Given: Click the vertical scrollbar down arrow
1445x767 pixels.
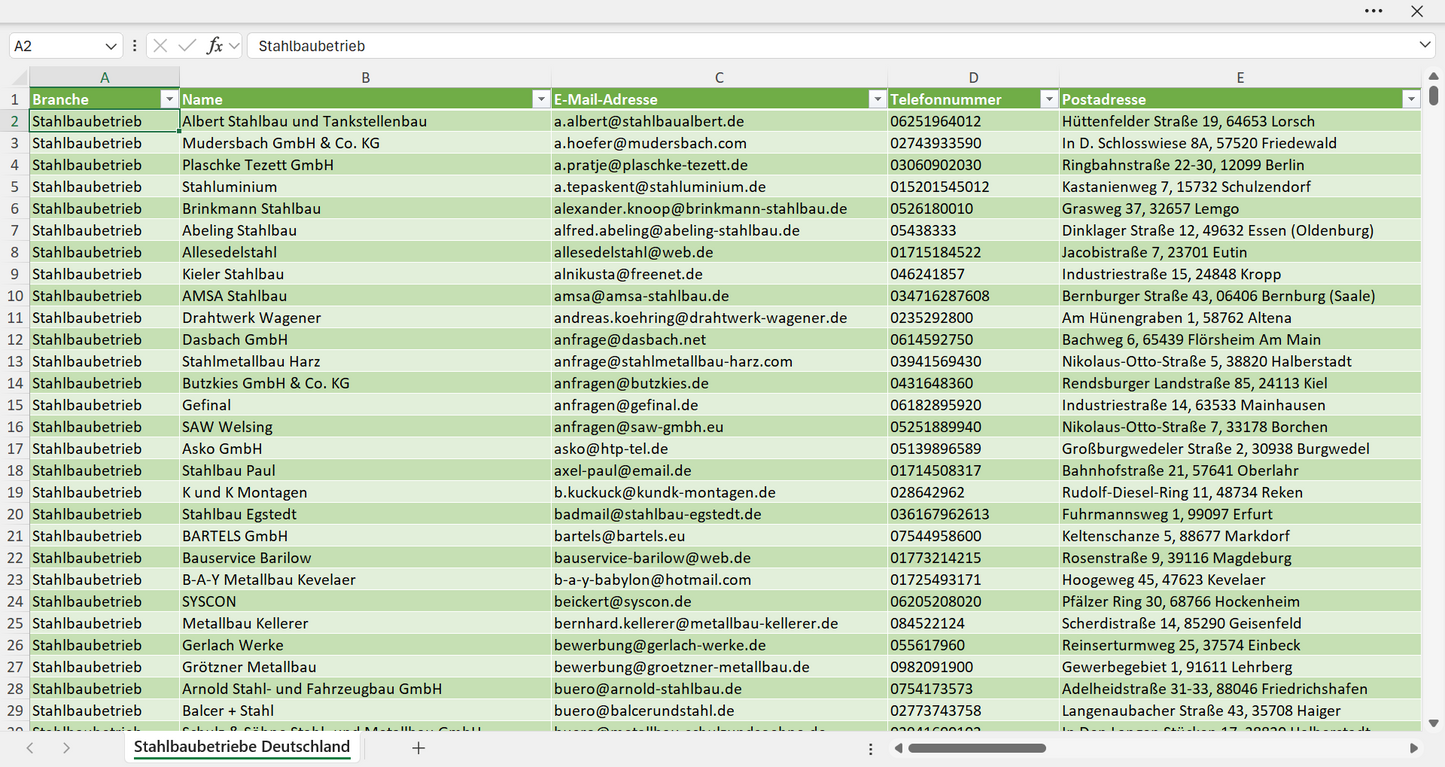Looking at the screenshot, I should [1434, 723].
